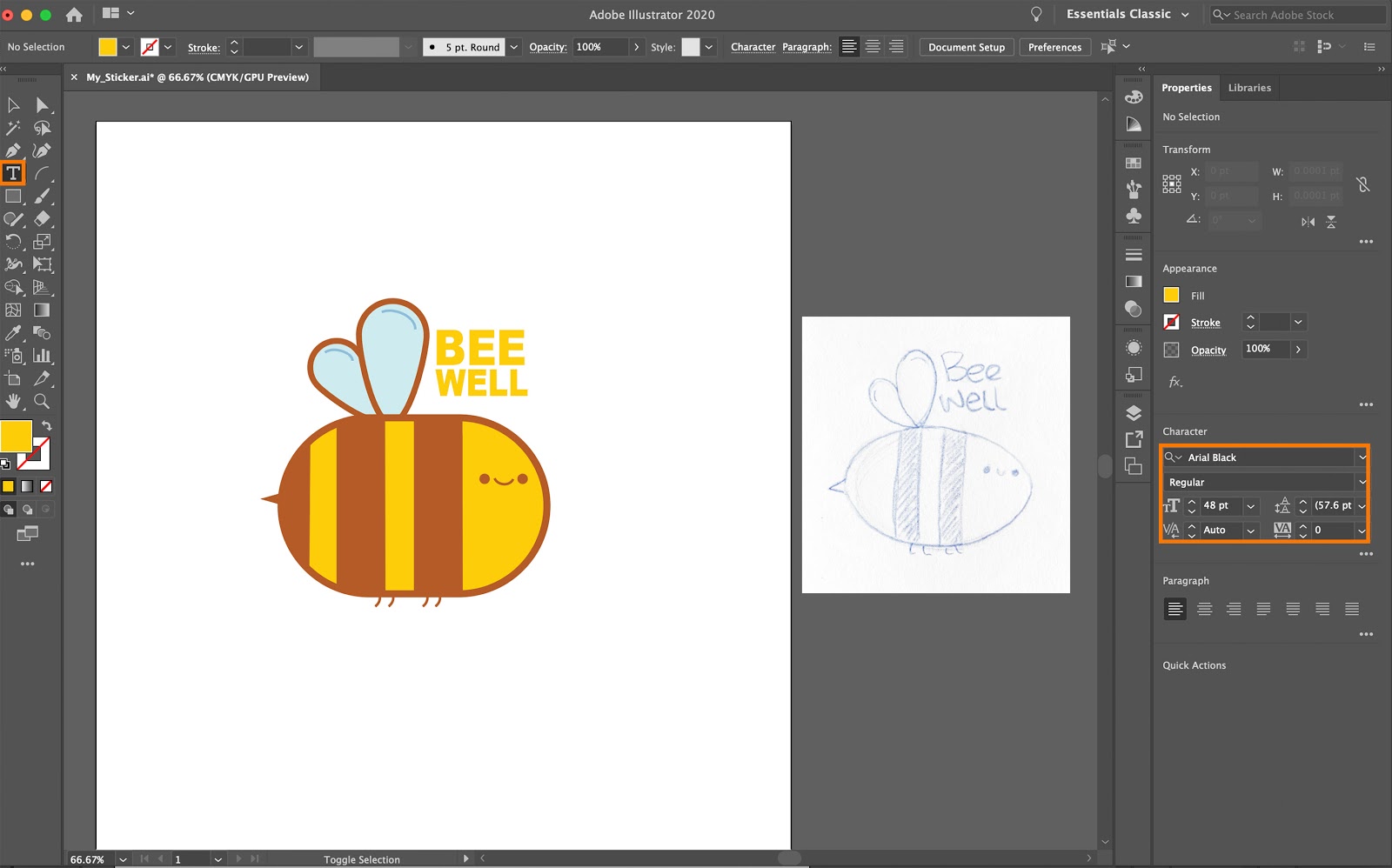
Task: Open the Layers panel icon
Action: pos(1134,415)
